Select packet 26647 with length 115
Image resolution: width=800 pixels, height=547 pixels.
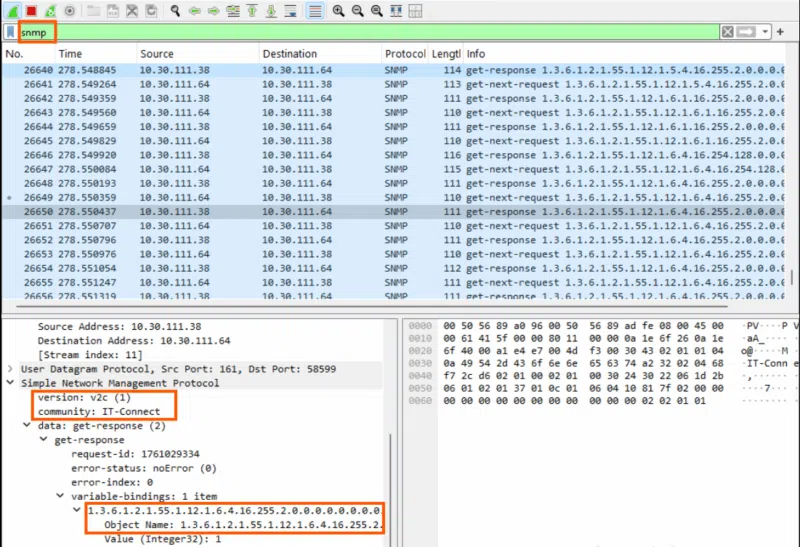click(x=393, y=169)
